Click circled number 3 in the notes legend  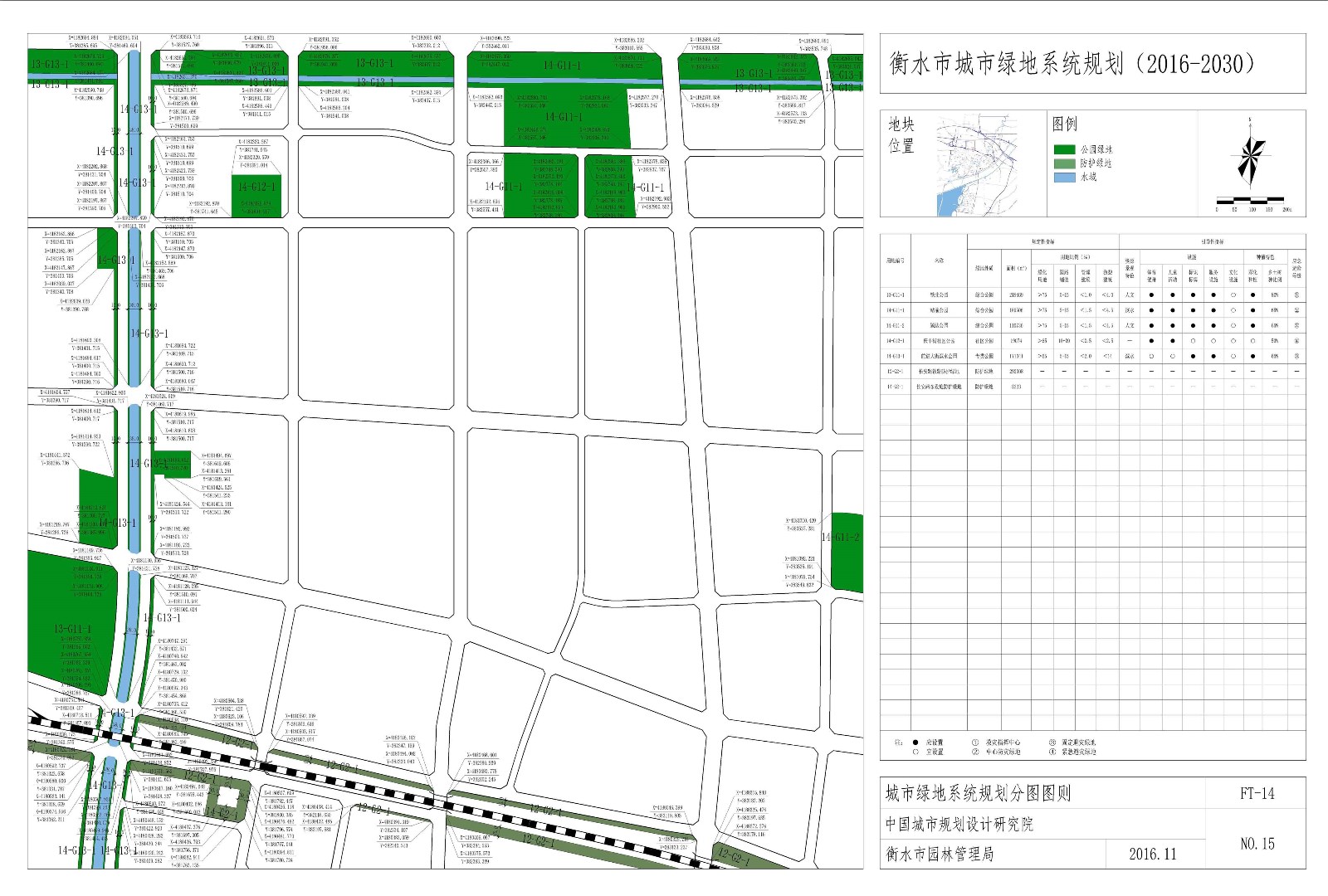(x=1052, y=743)
